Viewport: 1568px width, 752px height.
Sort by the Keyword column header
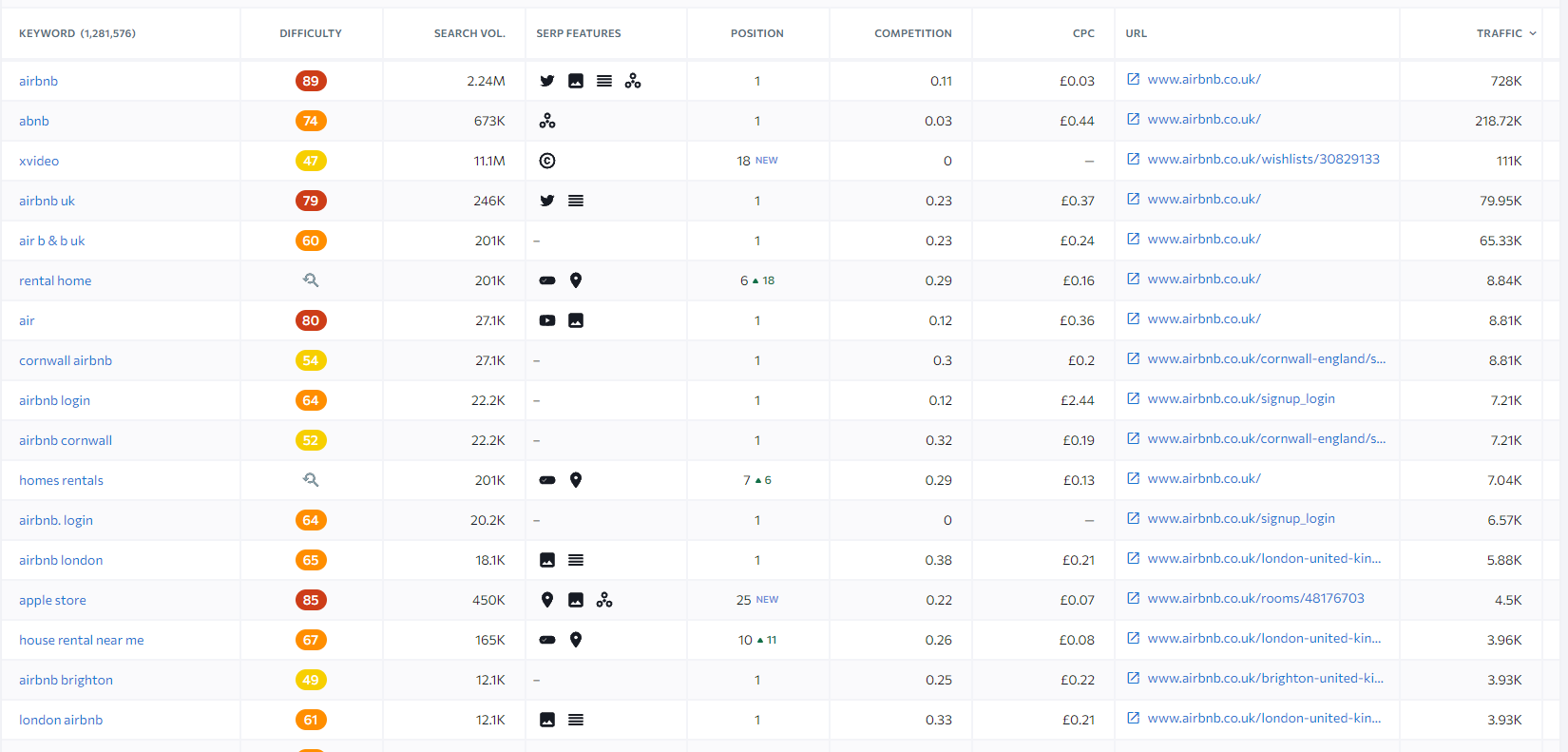tap(77, 33)
